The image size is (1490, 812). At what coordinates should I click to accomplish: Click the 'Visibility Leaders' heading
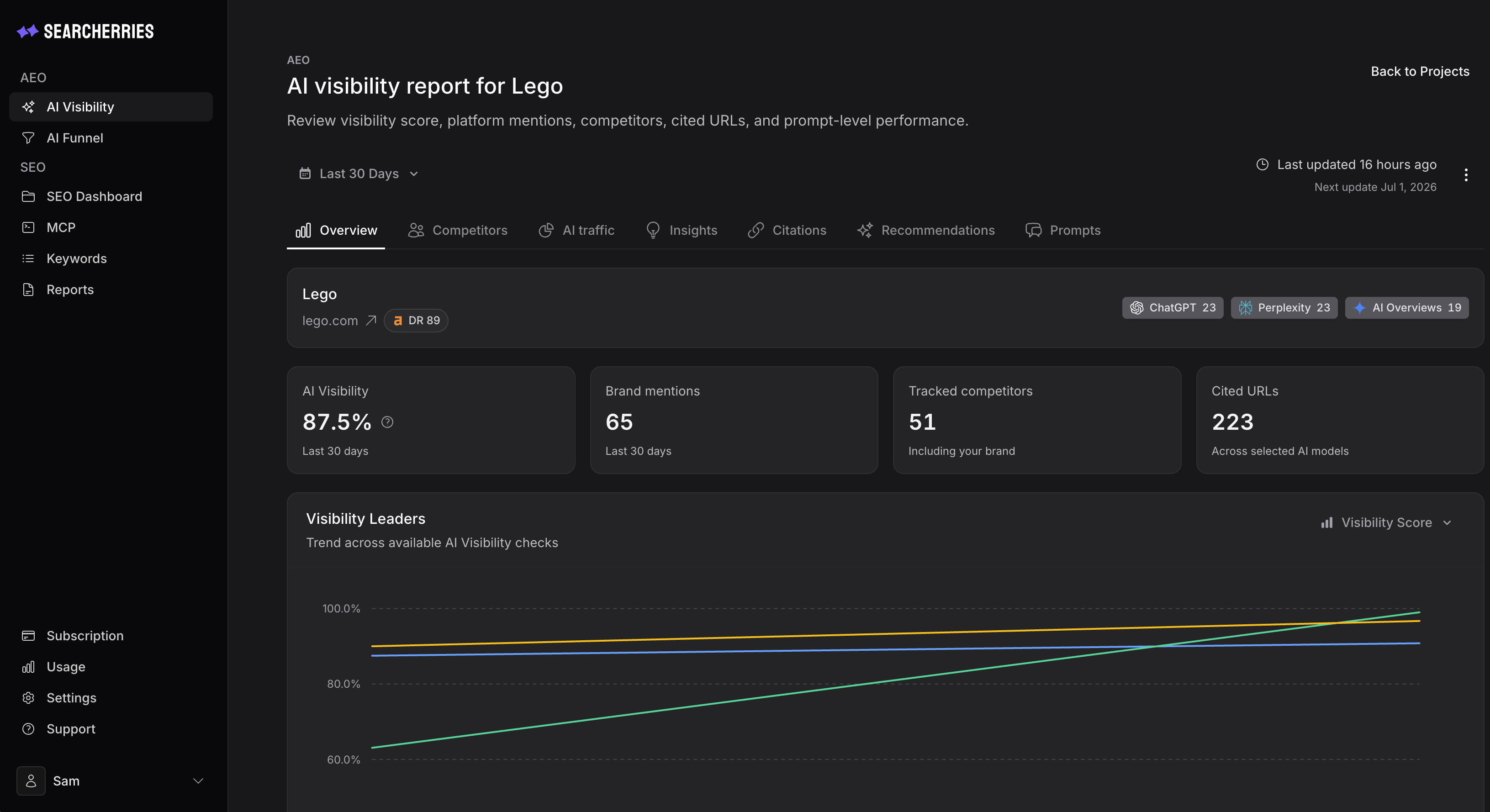pyautogui.click(x=365, y=519)
